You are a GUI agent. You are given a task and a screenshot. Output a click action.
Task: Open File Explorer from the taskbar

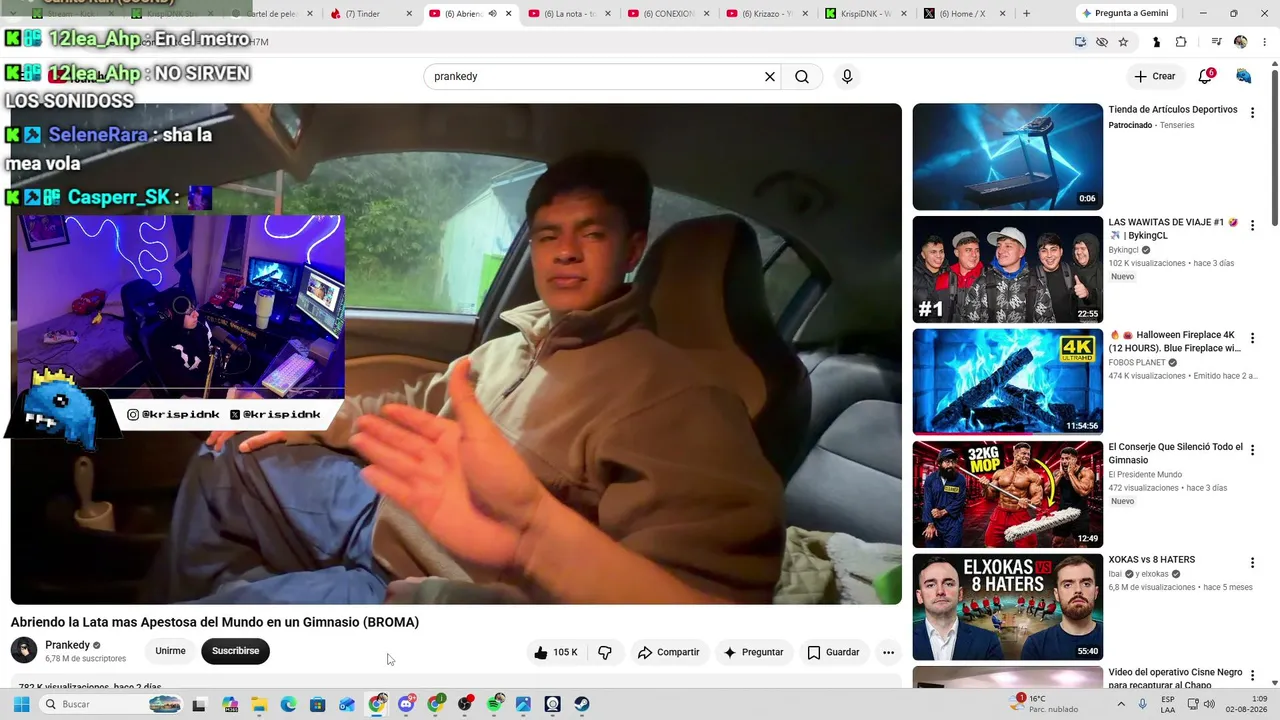point(258,704)
